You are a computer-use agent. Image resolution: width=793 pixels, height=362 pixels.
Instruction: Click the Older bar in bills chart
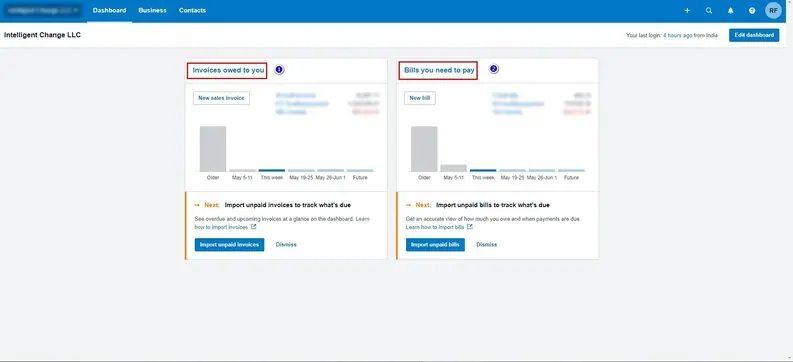[x=424, y=149]
